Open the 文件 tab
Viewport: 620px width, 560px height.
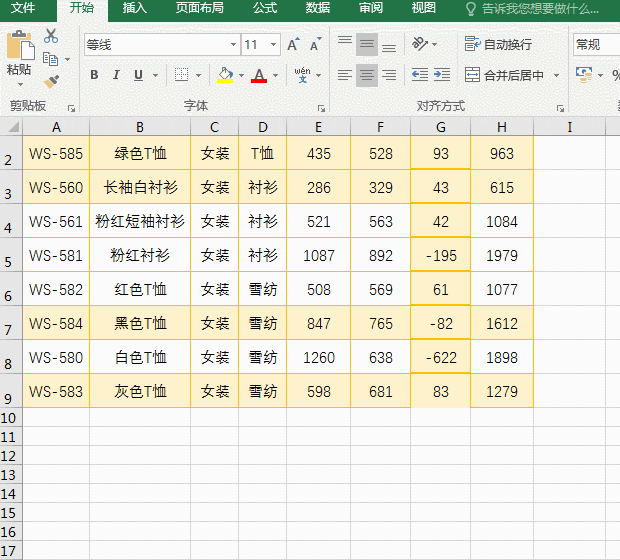23,8
